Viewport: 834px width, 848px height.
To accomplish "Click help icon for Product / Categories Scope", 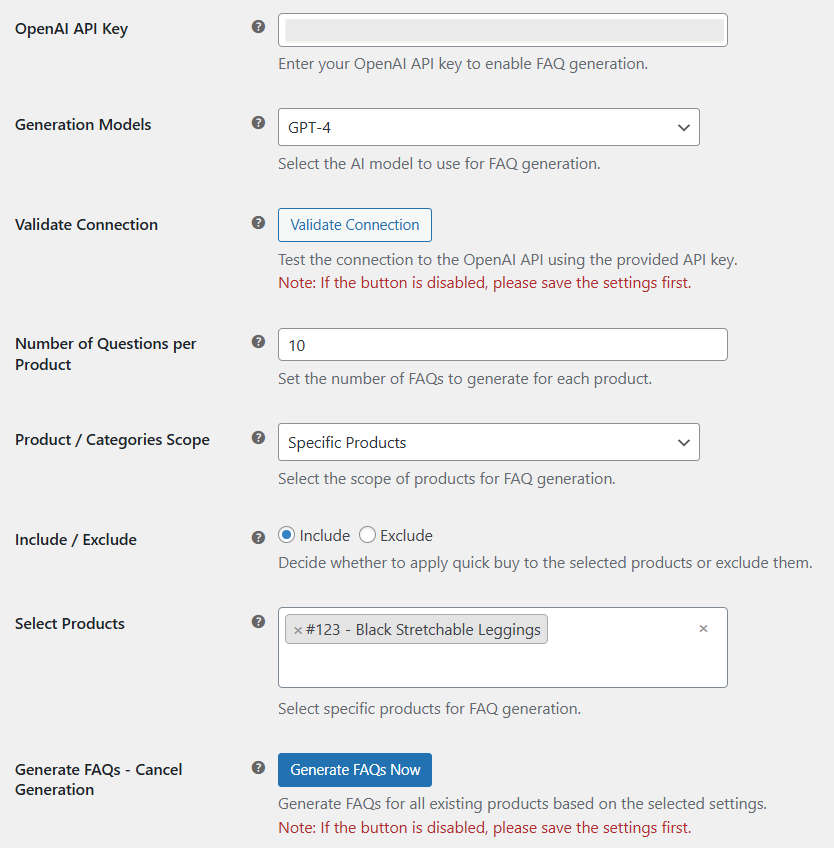I will click(258, 437).
